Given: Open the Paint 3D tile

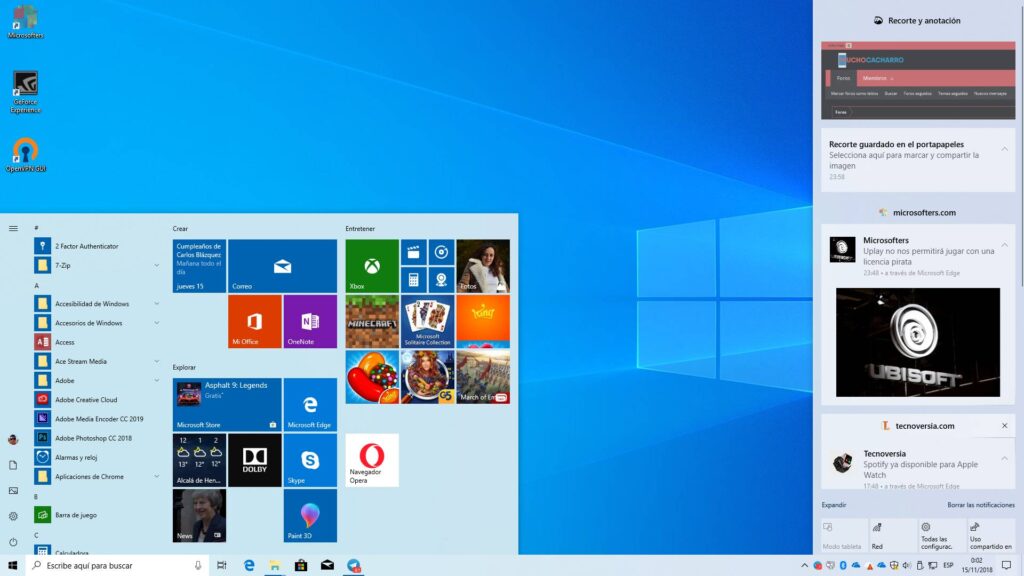Looking at the screenshot, I should (x=309, y=515).
